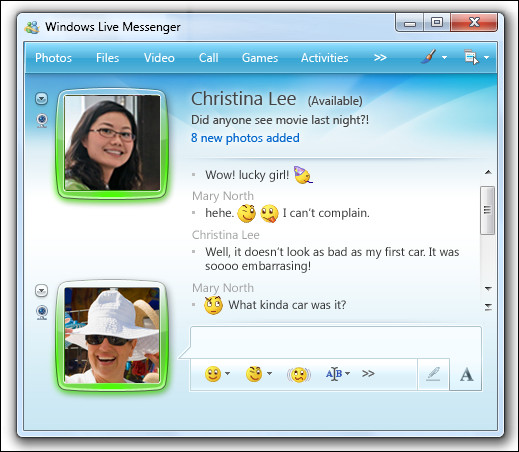This screenshot has height=452, width=519.
Task: Click the conversation scrollbar thumb
Action: click(487, 210)
